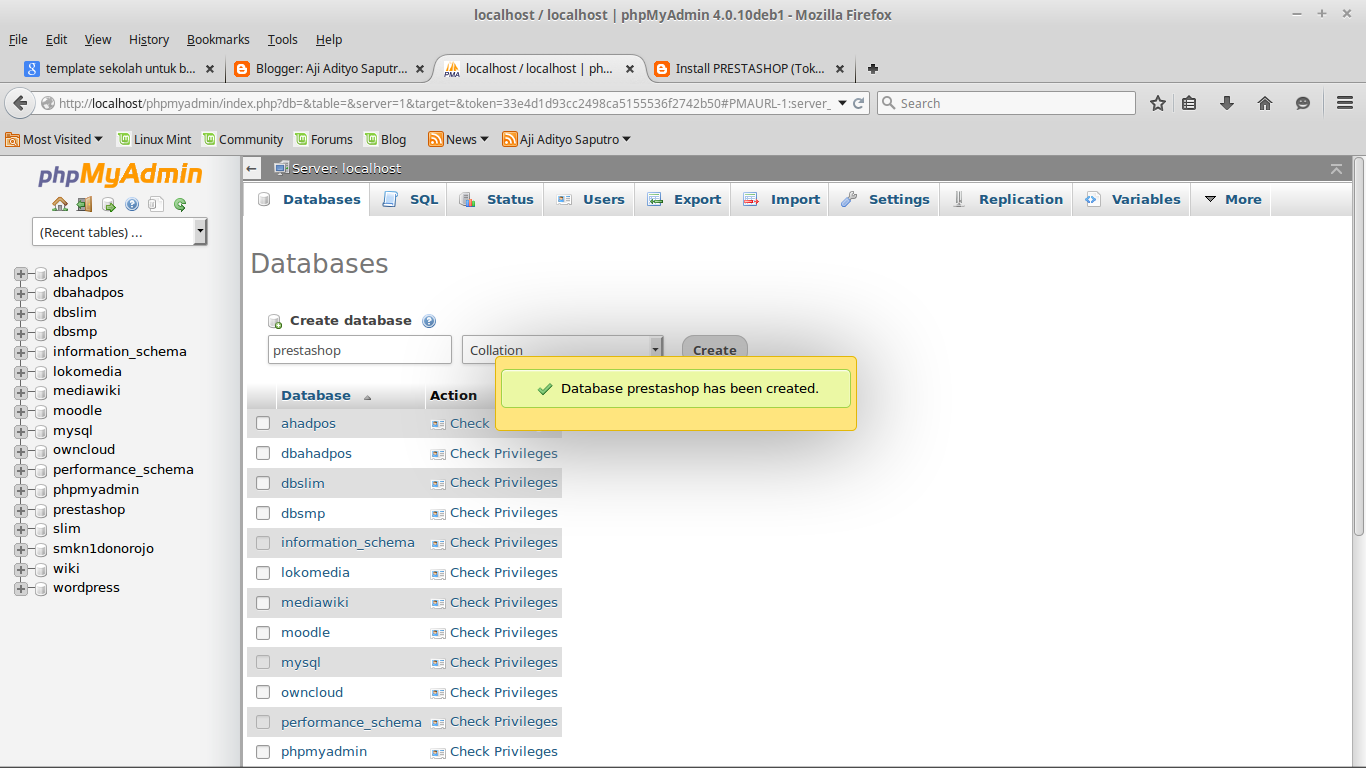Click the MySQL documentation pages icon
This screenshot has height=768, width=1366.
(156, 204)
